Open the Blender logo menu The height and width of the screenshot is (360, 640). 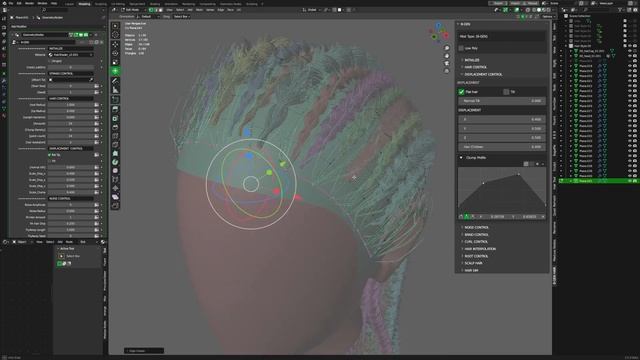point(4,3)
